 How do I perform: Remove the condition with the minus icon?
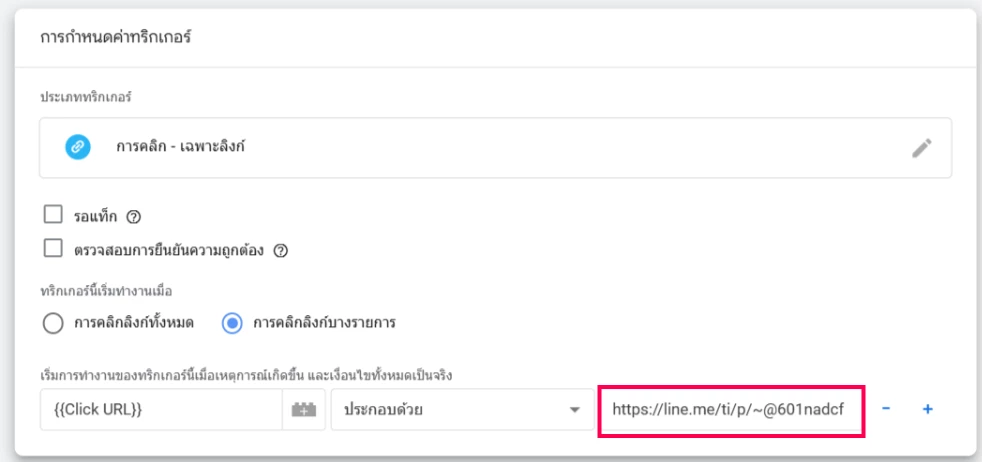887,411
